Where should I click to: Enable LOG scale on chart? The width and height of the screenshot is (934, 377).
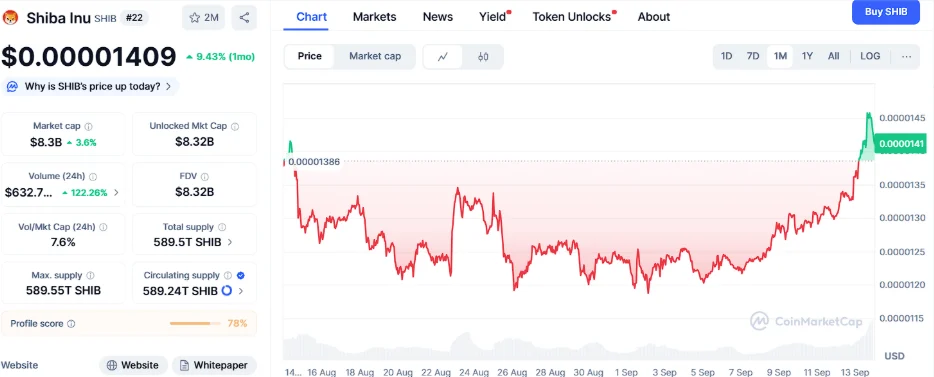pos(870,57)
